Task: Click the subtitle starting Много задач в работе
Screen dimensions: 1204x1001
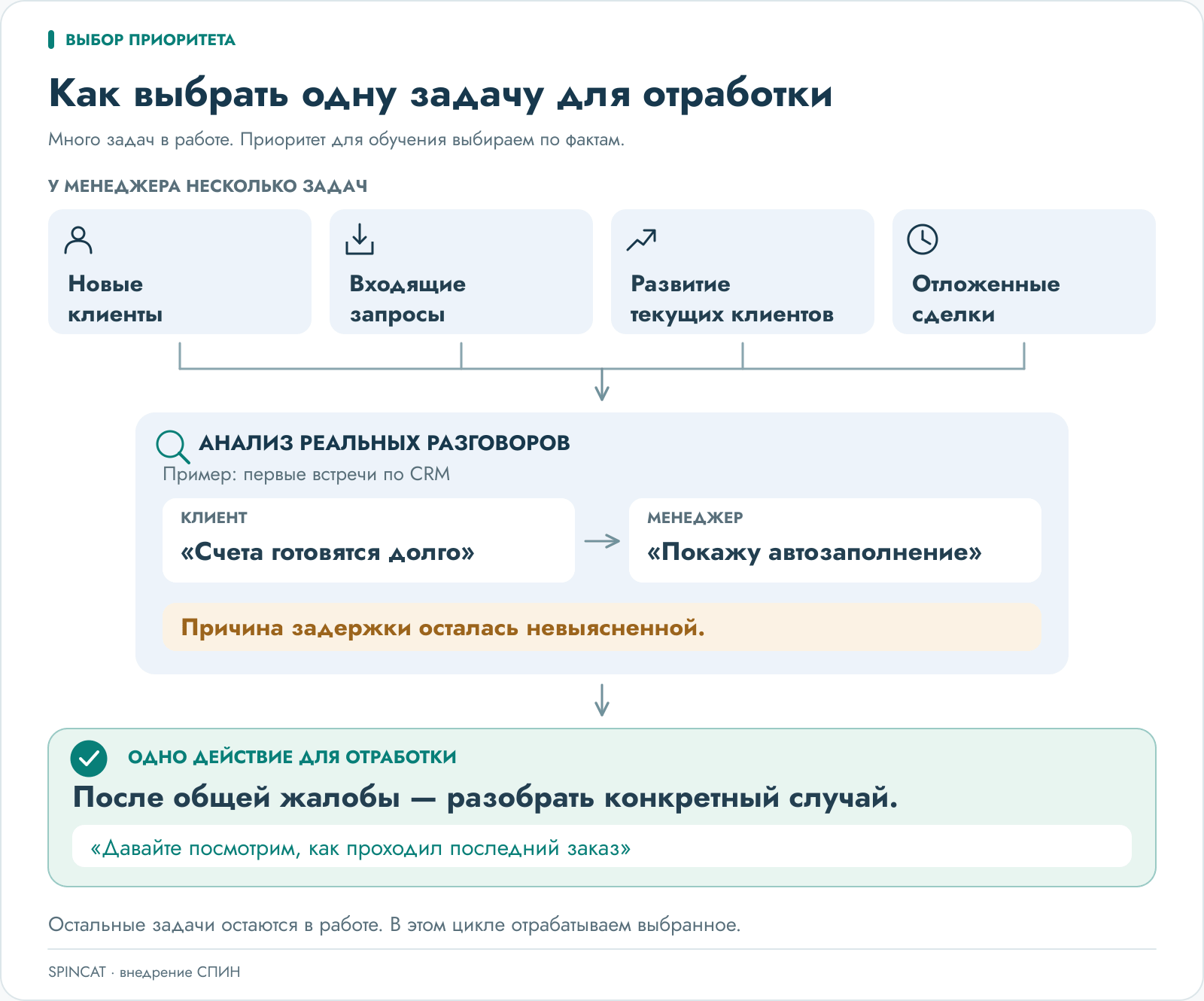Action: (x=336, y=140)
